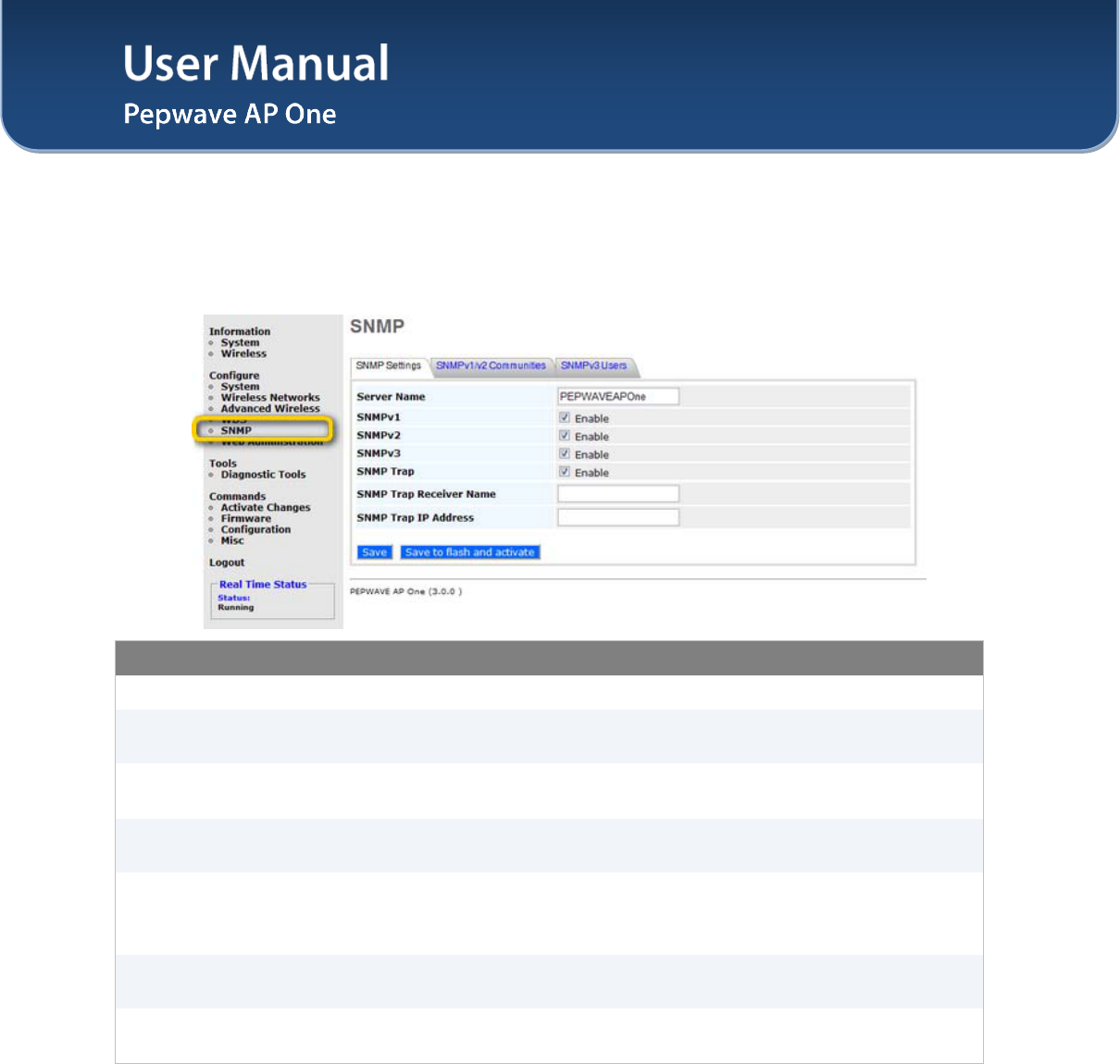Open Configuration command page
Screen dimensions: 1120x1064
pyautogui.click(x=255, y=530)
